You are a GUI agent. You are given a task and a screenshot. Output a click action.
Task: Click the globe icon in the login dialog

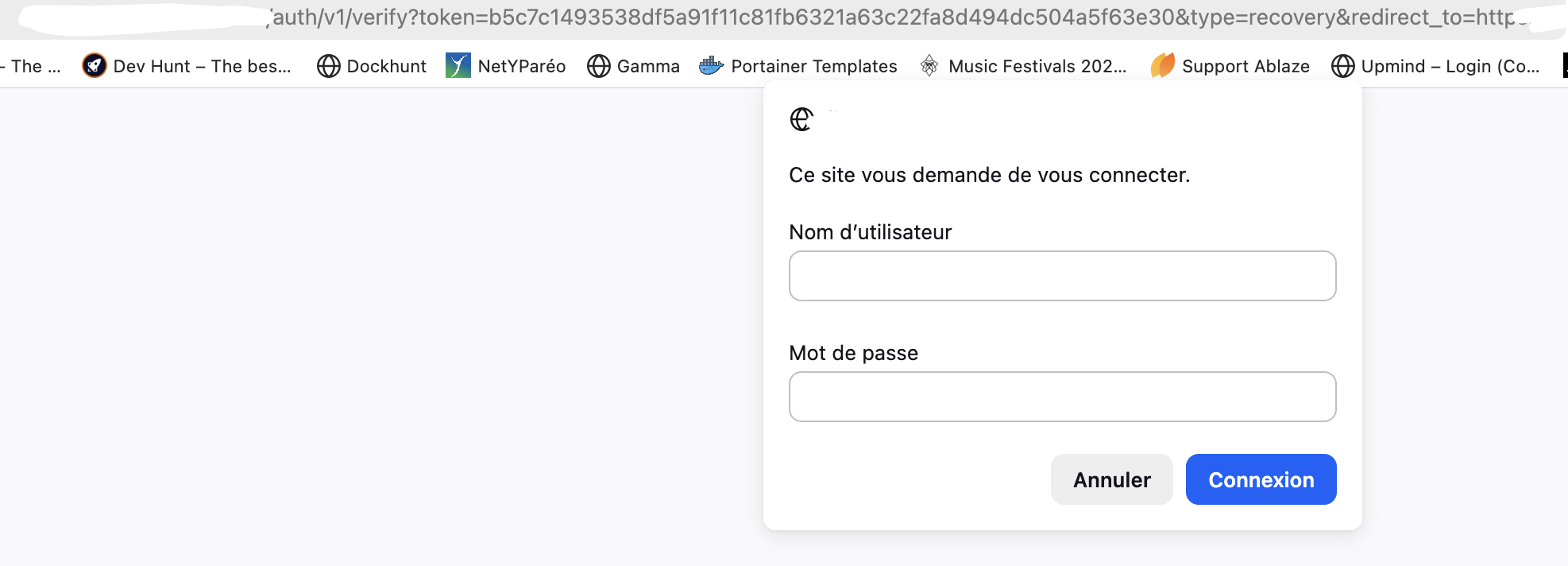[801, 119]
